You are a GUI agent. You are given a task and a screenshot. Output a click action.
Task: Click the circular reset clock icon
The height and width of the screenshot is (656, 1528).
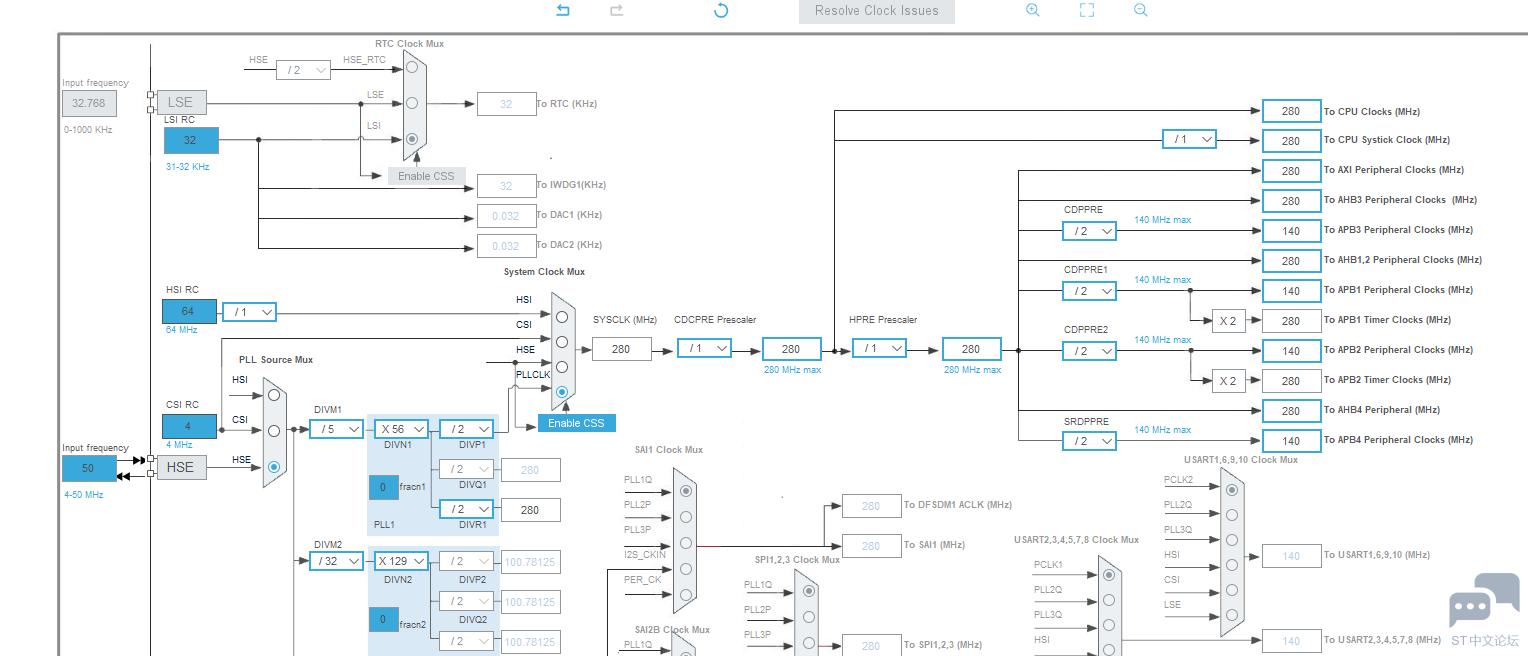[x=721, y=10]
